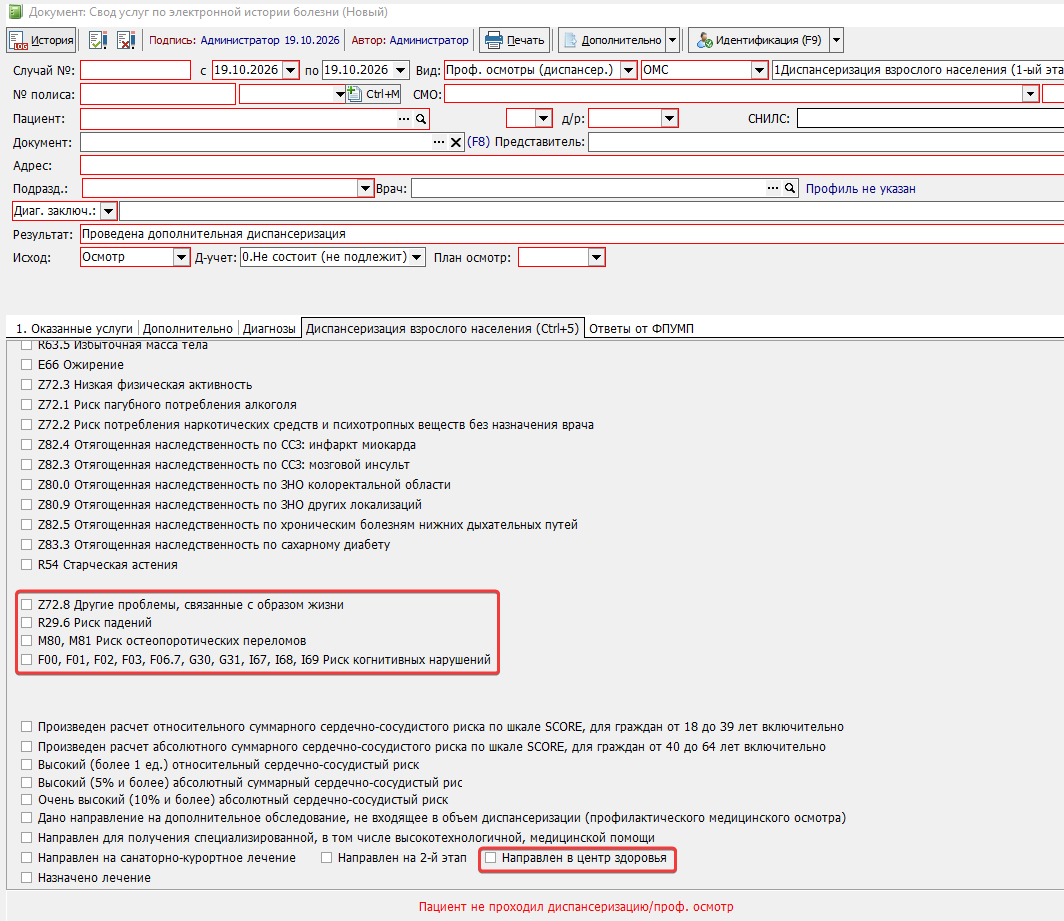The image size is (1064, 921).
Task: Expand the Подразд. dropdown list
Action: [365, 188]
